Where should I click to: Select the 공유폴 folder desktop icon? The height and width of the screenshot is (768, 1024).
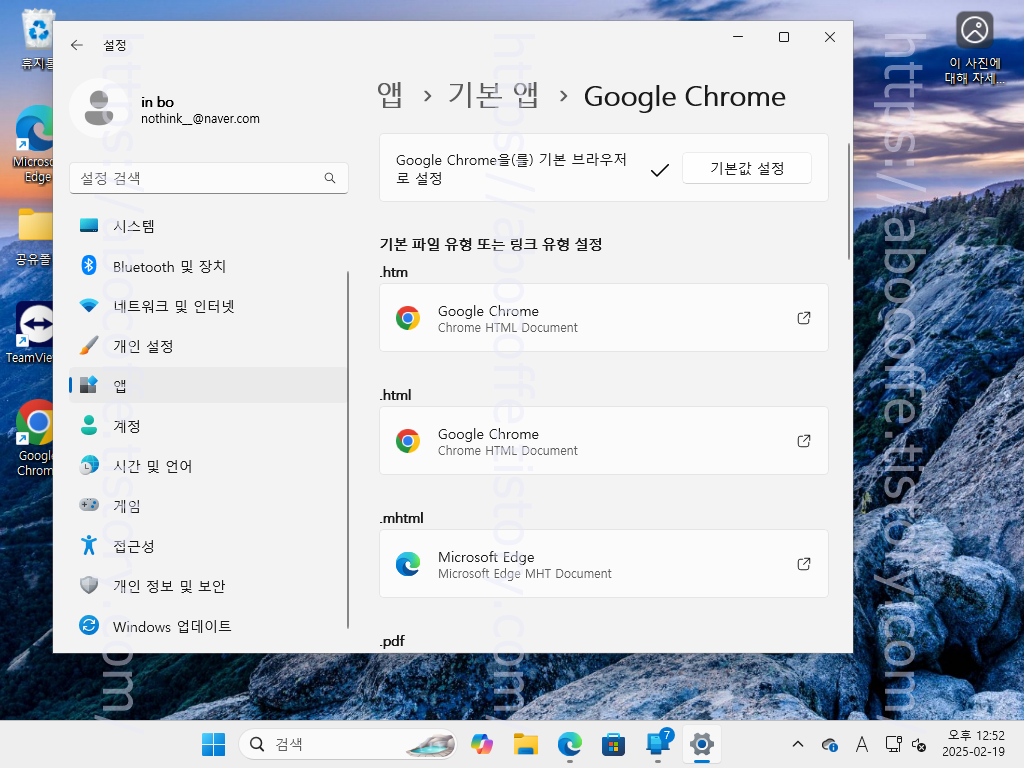tap(34, 238)
